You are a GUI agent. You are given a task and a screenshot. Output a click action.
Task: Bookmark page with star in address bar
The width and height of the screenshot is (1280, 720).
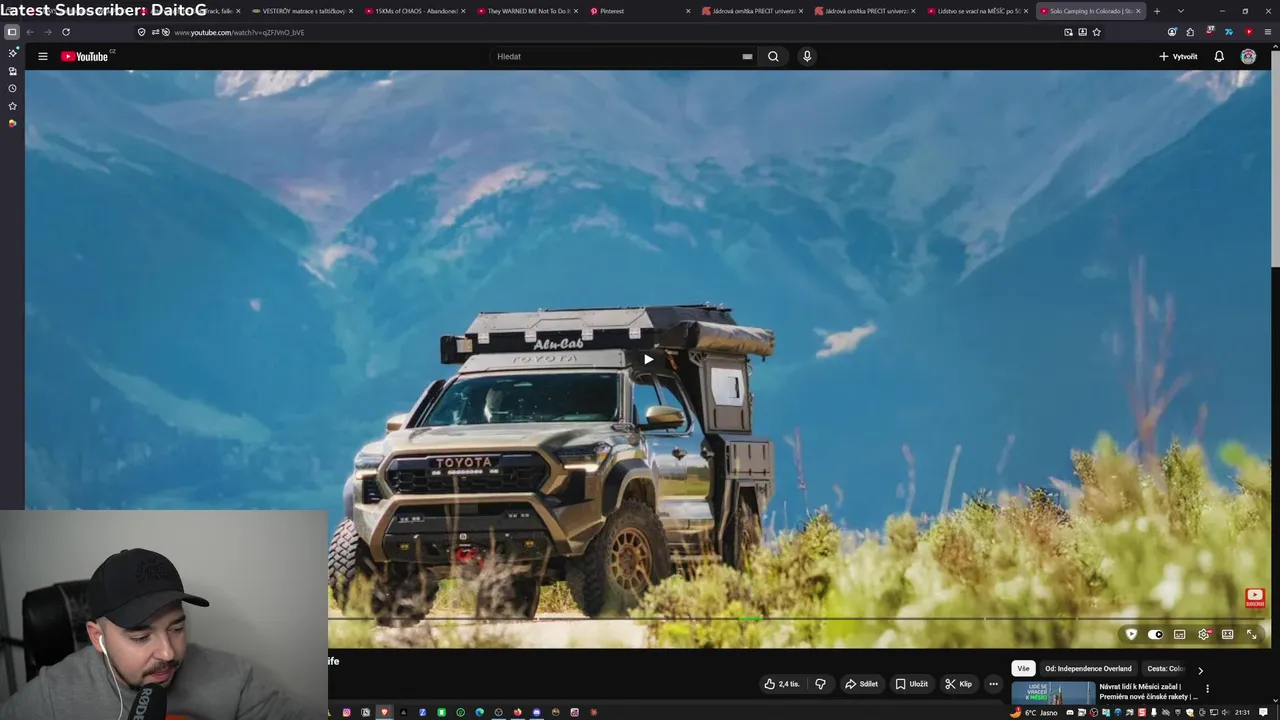(1096, 32)
